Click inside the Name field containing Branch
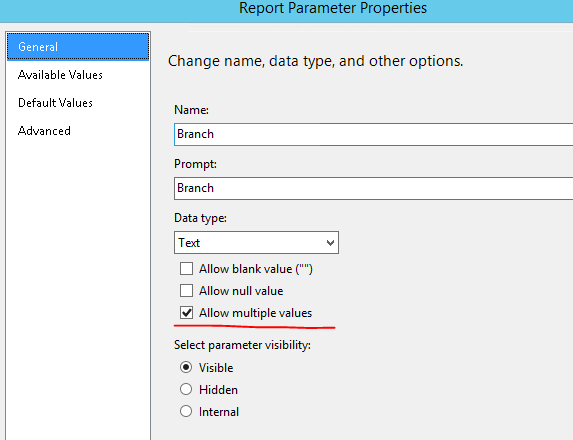 pyautogui.click(x=373, y=134)
